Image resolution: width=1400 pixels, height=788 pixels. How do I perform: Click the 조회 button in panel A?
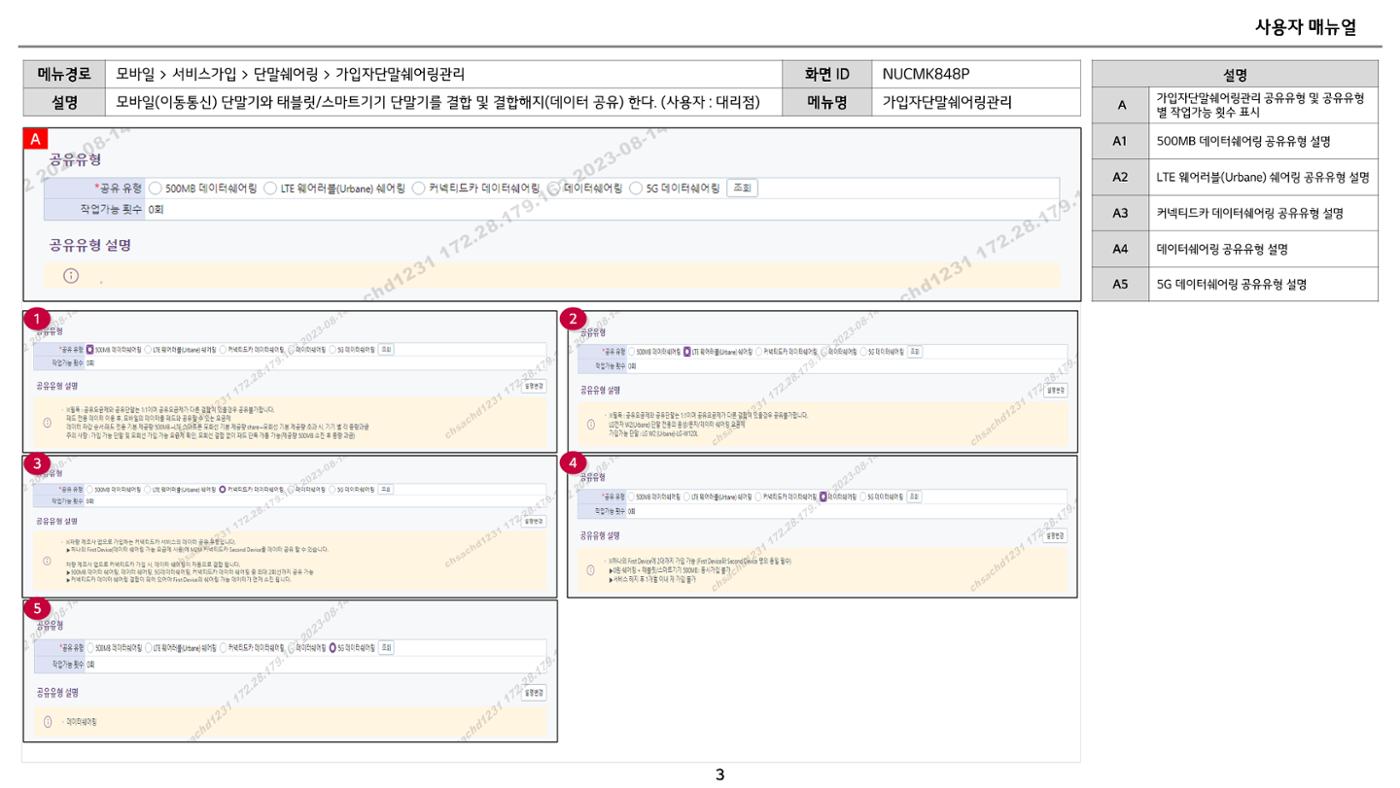point(741,188)
